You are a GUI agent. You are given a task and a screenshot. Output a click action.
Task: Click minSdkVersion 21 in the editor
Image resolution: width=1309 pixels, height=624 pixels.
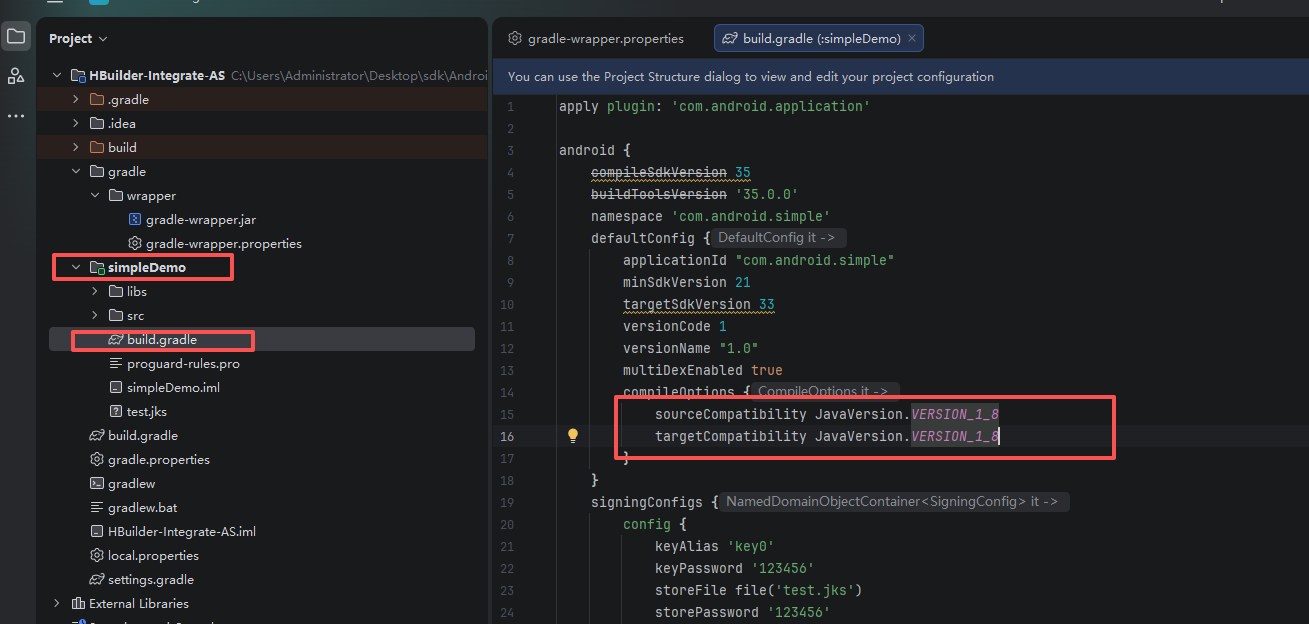click(x=687, y=282)
